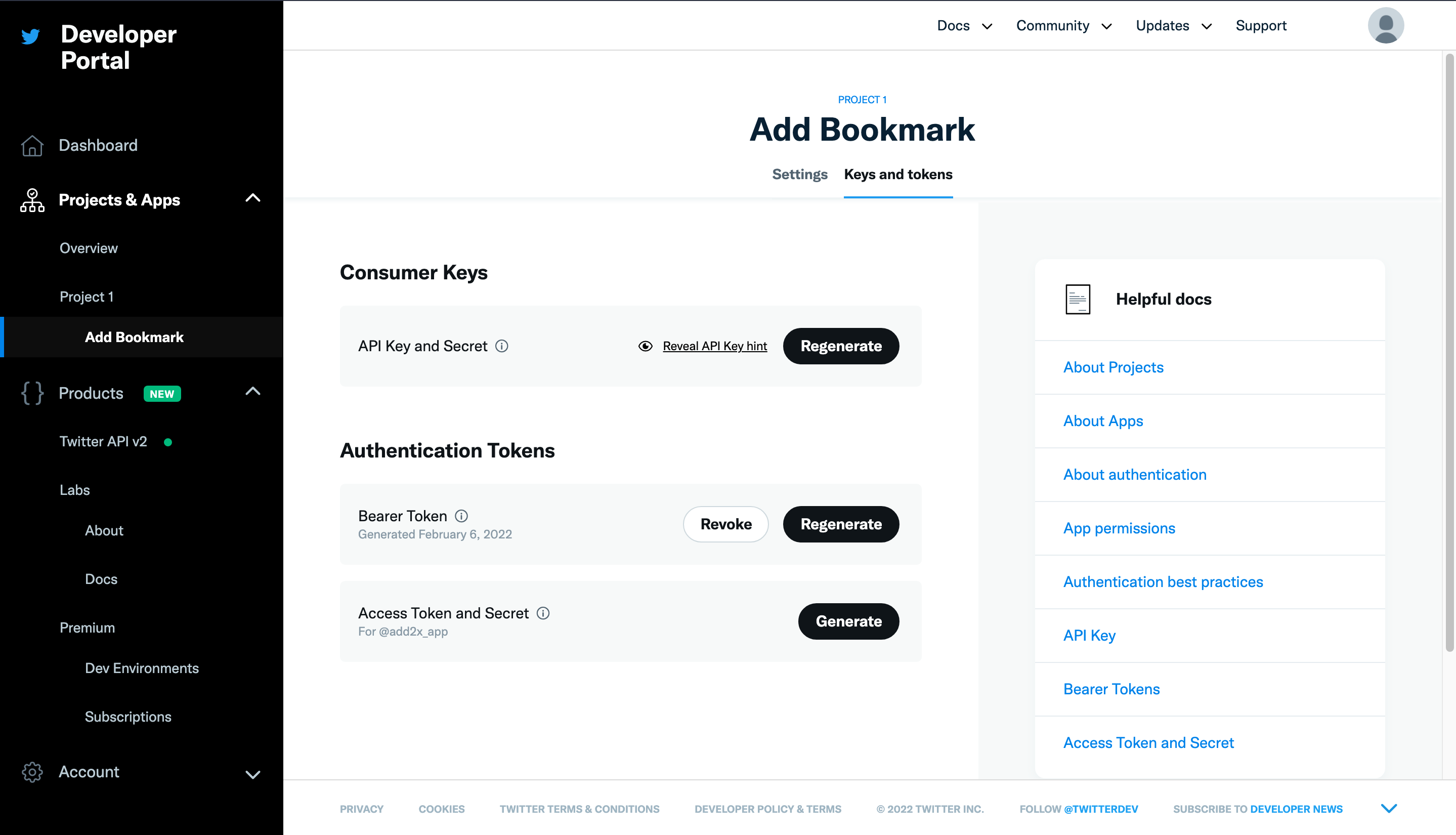1456x835 pixels.
Task: Click the Privacy footer link
Action: (361, 809)
